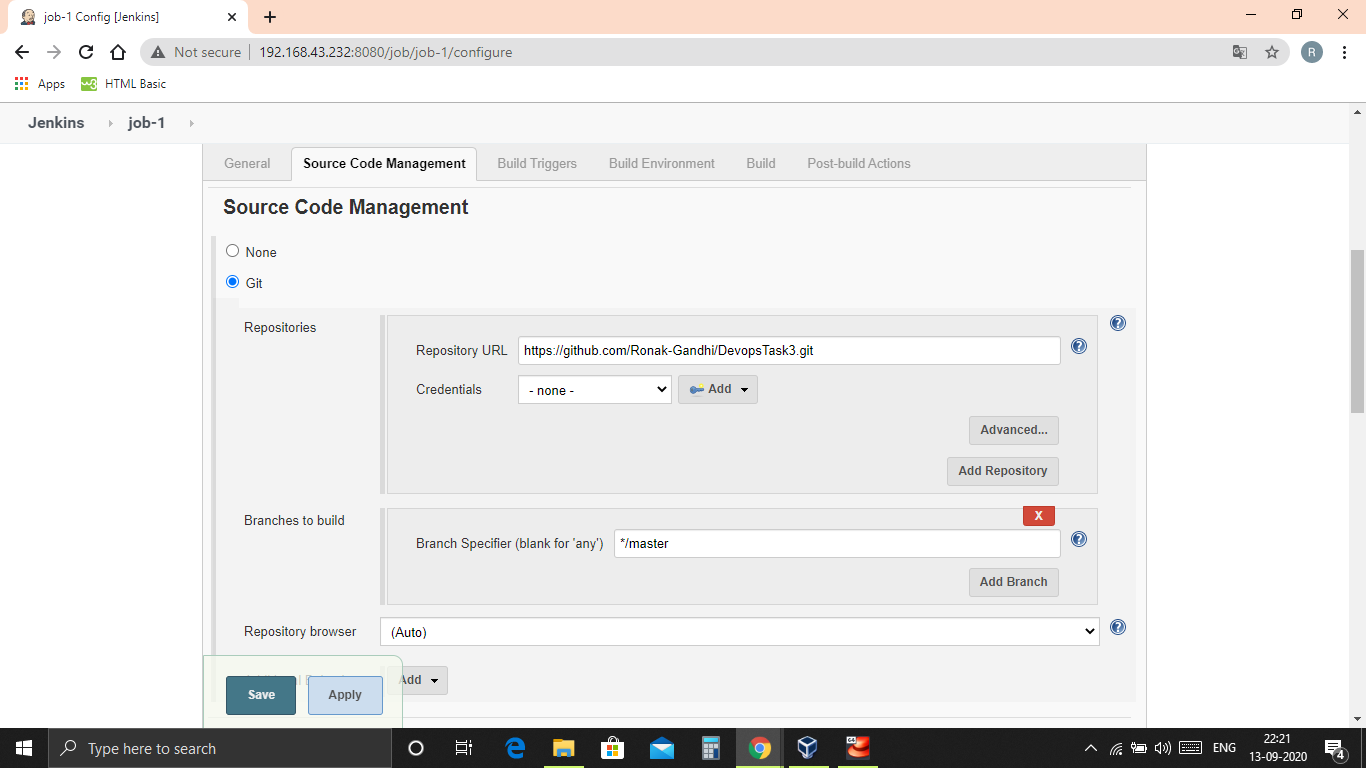Show hidden system tray icons
This screenshot has width=1366, height=768.
click(x=1091, y=748)
